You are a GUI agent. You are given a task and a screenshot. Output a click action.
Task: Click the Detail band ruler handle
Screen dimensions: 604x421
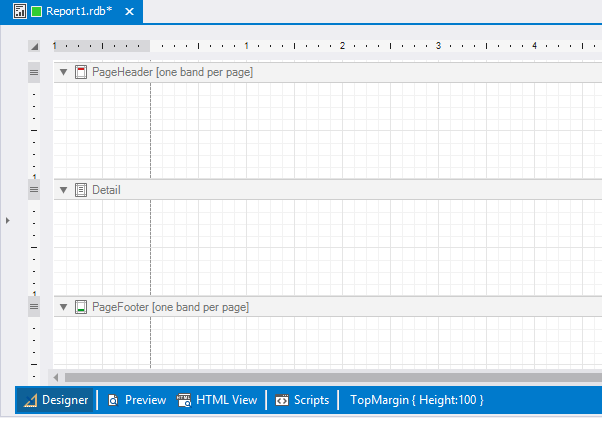(x=34, y=190)
